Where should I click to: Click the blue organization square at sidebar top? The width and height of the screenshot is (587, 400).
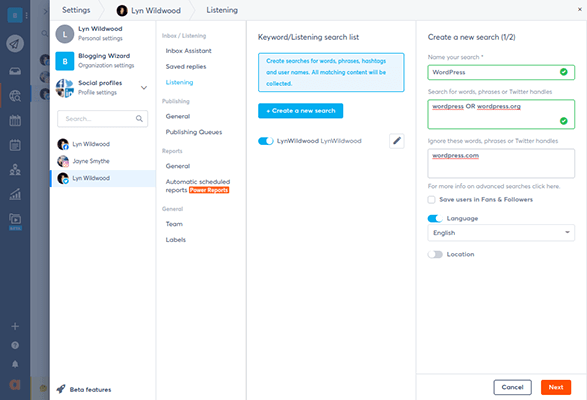(x=15, y=15)
